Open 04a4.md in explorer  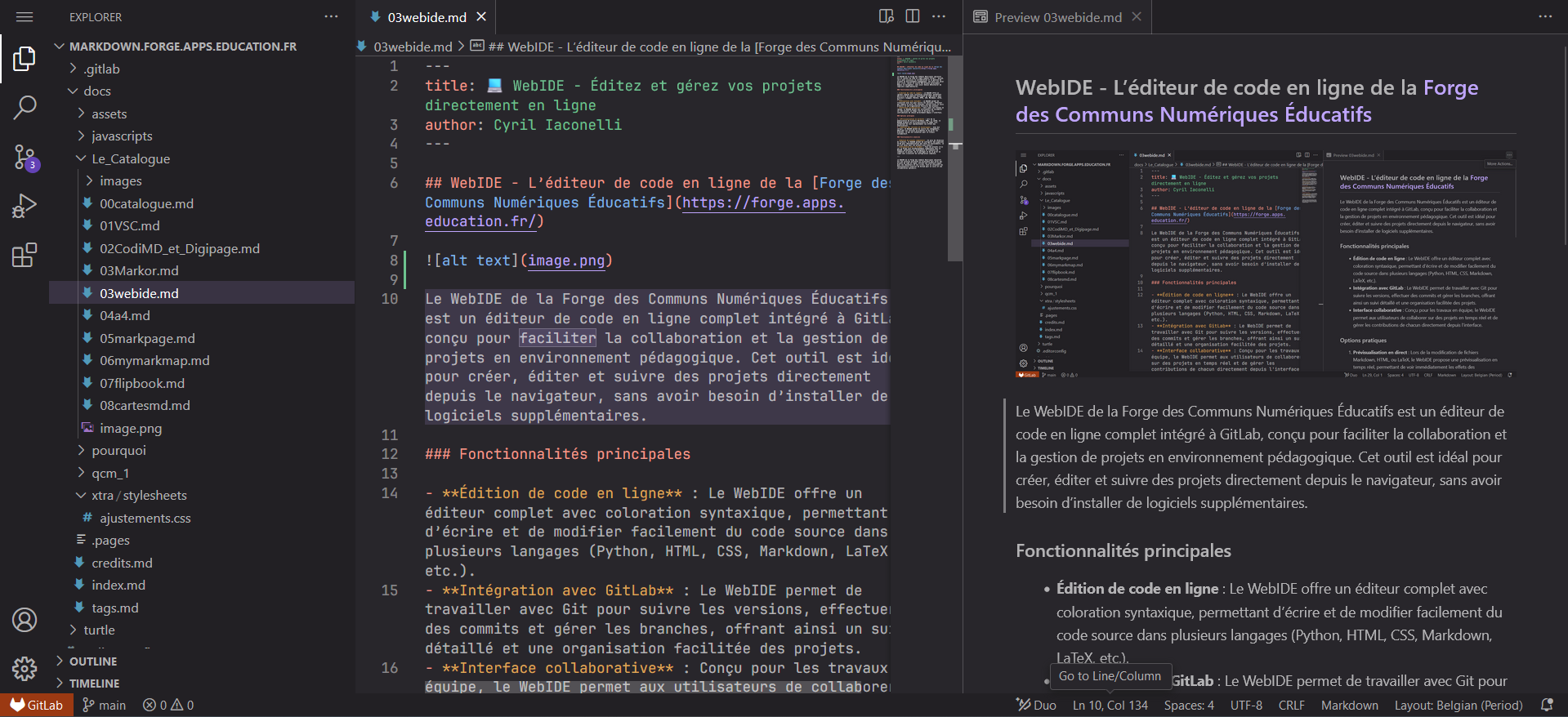click(124, 315)
